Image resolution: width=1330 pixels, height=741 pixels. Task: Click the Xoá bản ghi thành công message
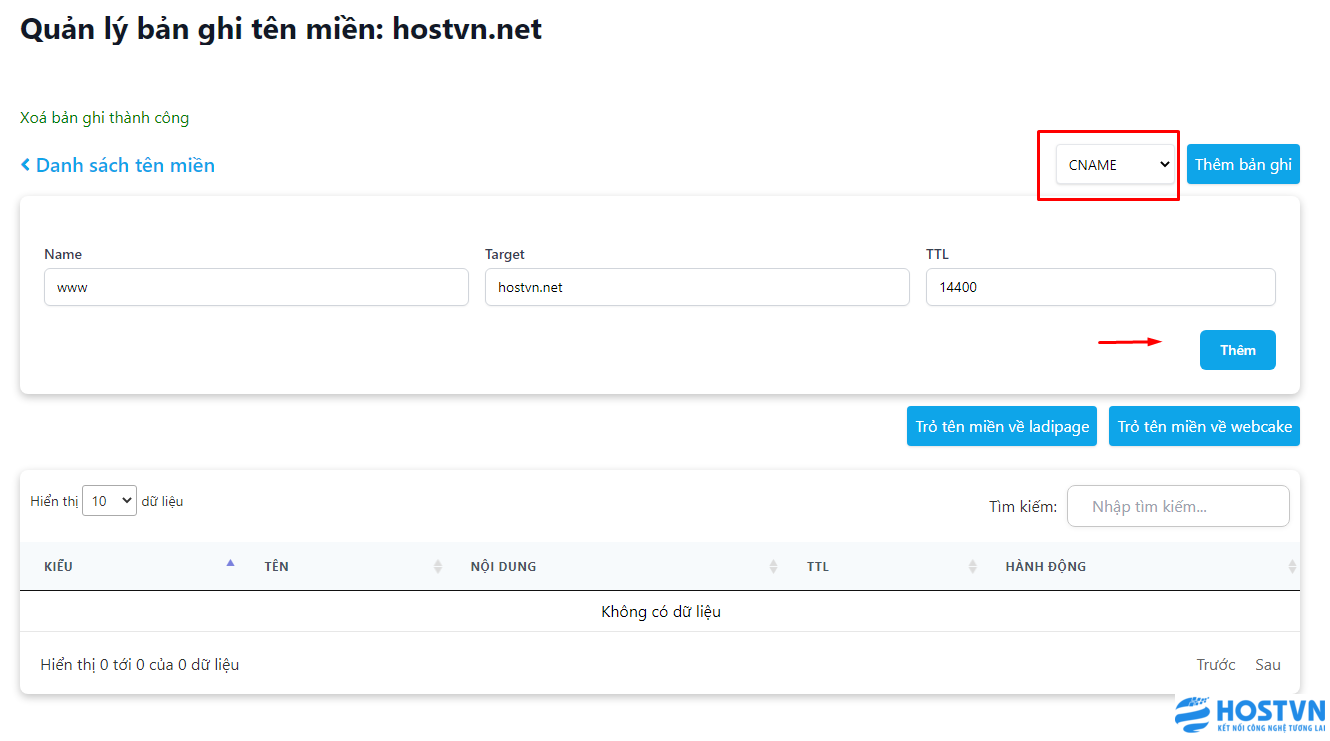105,118
